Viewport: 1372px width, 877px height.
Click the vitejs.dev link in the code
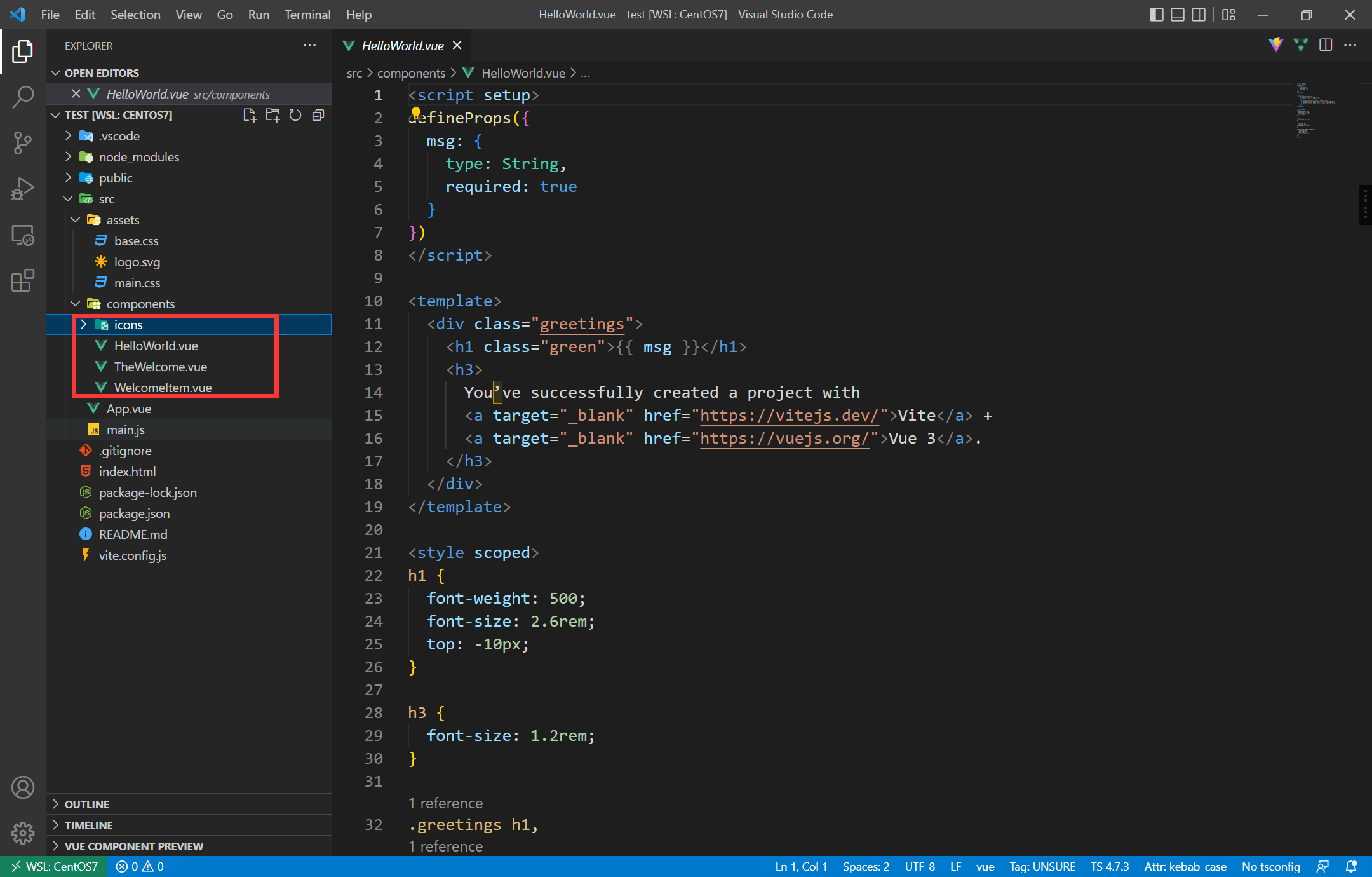point(790,416)
